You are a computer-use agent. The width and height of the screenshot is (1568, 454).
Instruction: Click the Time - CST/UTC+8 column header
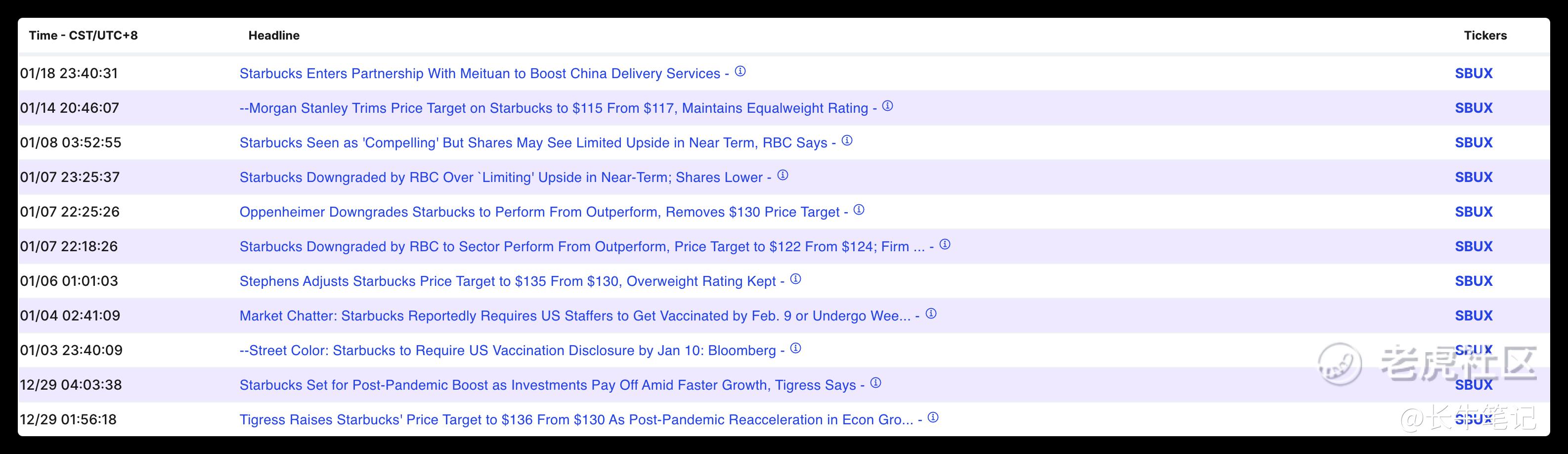pos(84,35)
